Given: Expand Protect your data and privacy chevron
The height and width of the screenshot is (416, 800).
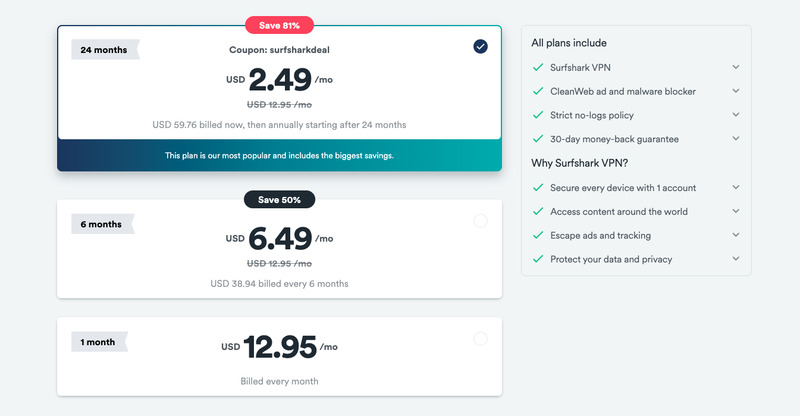Looking at the screenshot, I should pyautogui.click(x=736, y=259).
